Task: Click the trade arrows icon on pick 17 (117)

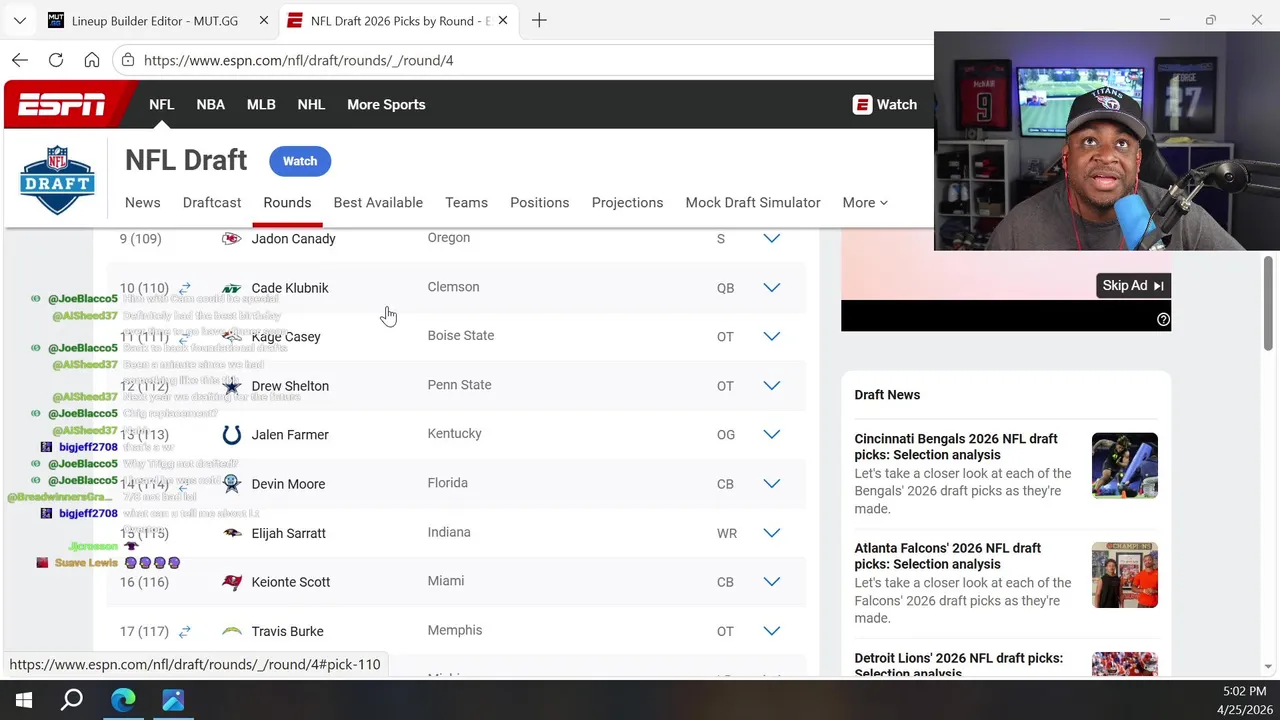Action: tap(184, 631)
